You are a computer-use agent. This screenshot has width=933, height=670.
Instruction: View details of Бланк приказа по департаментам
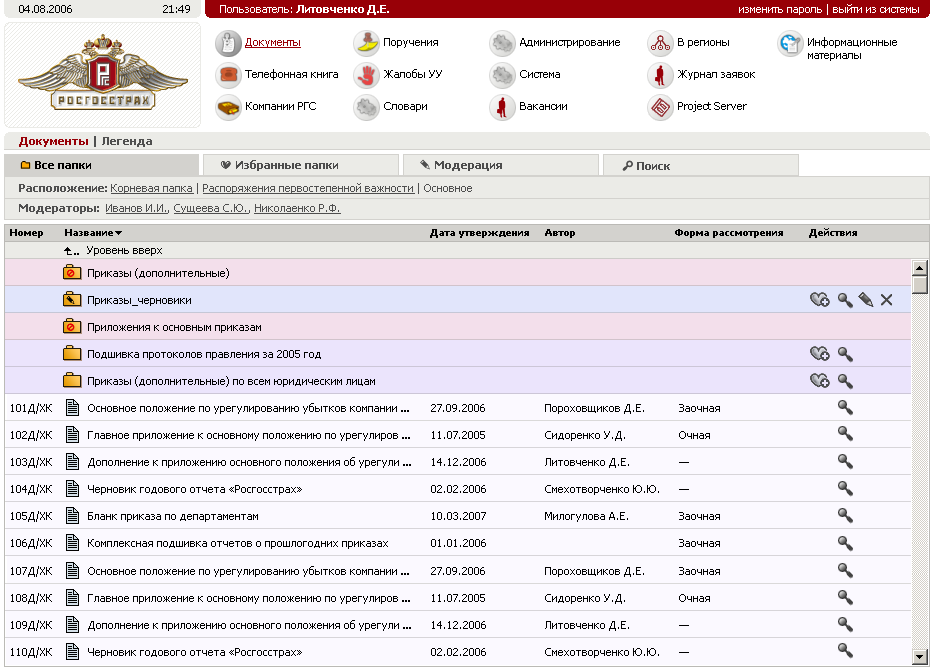click(845, 515)
